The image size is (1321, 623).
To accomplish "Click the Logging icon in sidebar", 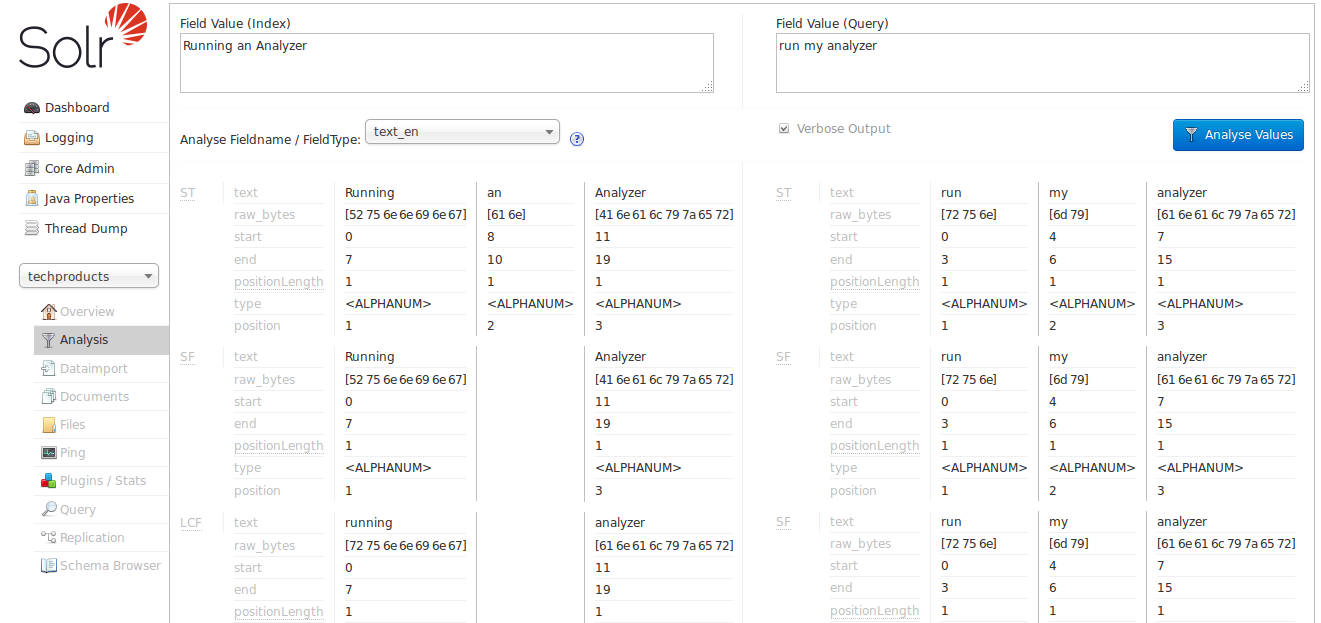I will point(32,138).
